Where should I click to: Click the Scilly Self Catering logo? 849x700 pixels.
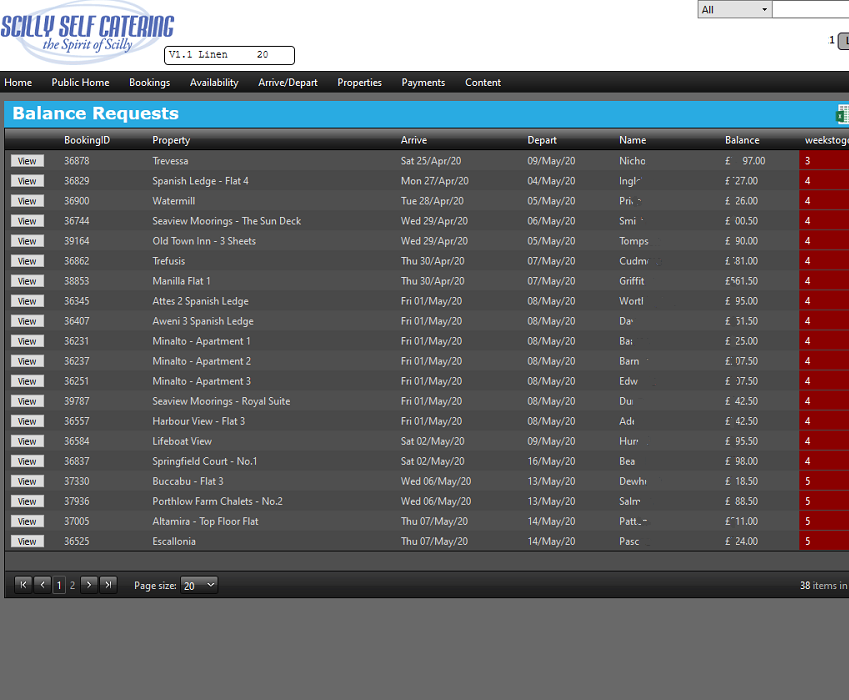coord(87,33)
